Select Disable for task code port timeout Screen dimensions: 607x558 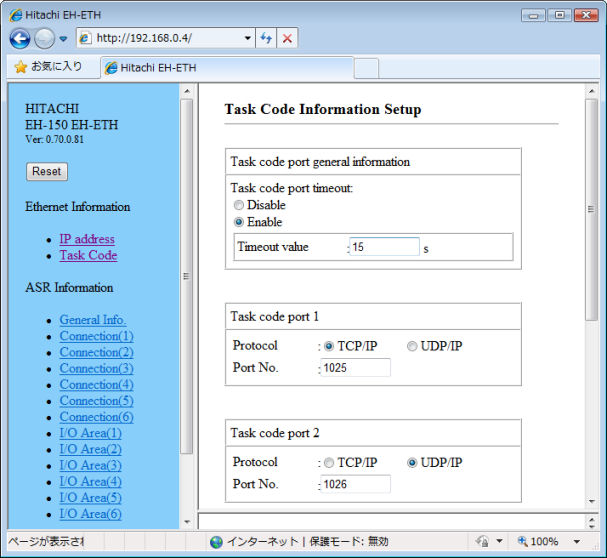pos(239,205)
